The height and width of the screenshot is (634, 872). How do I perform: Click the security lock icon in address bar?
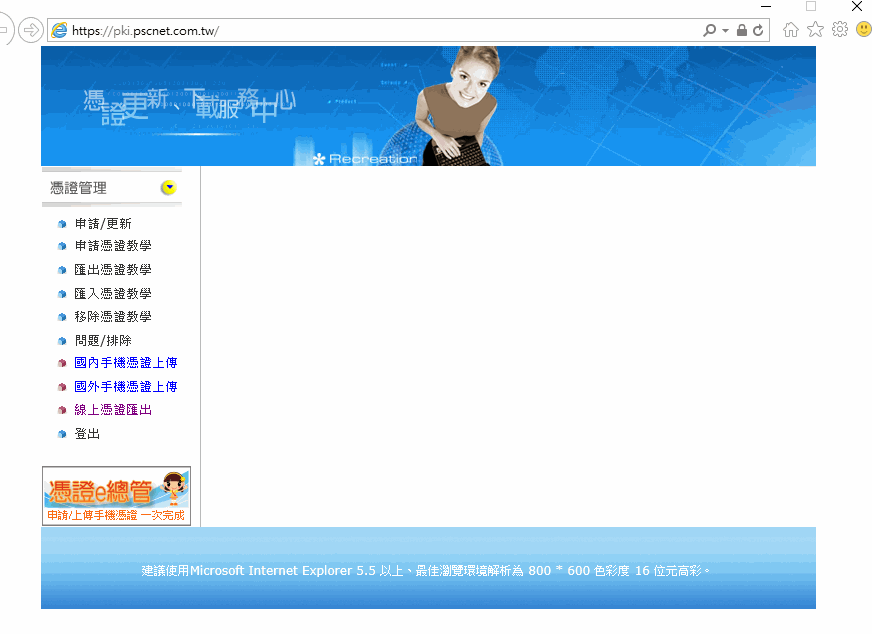tap(741, 30)
